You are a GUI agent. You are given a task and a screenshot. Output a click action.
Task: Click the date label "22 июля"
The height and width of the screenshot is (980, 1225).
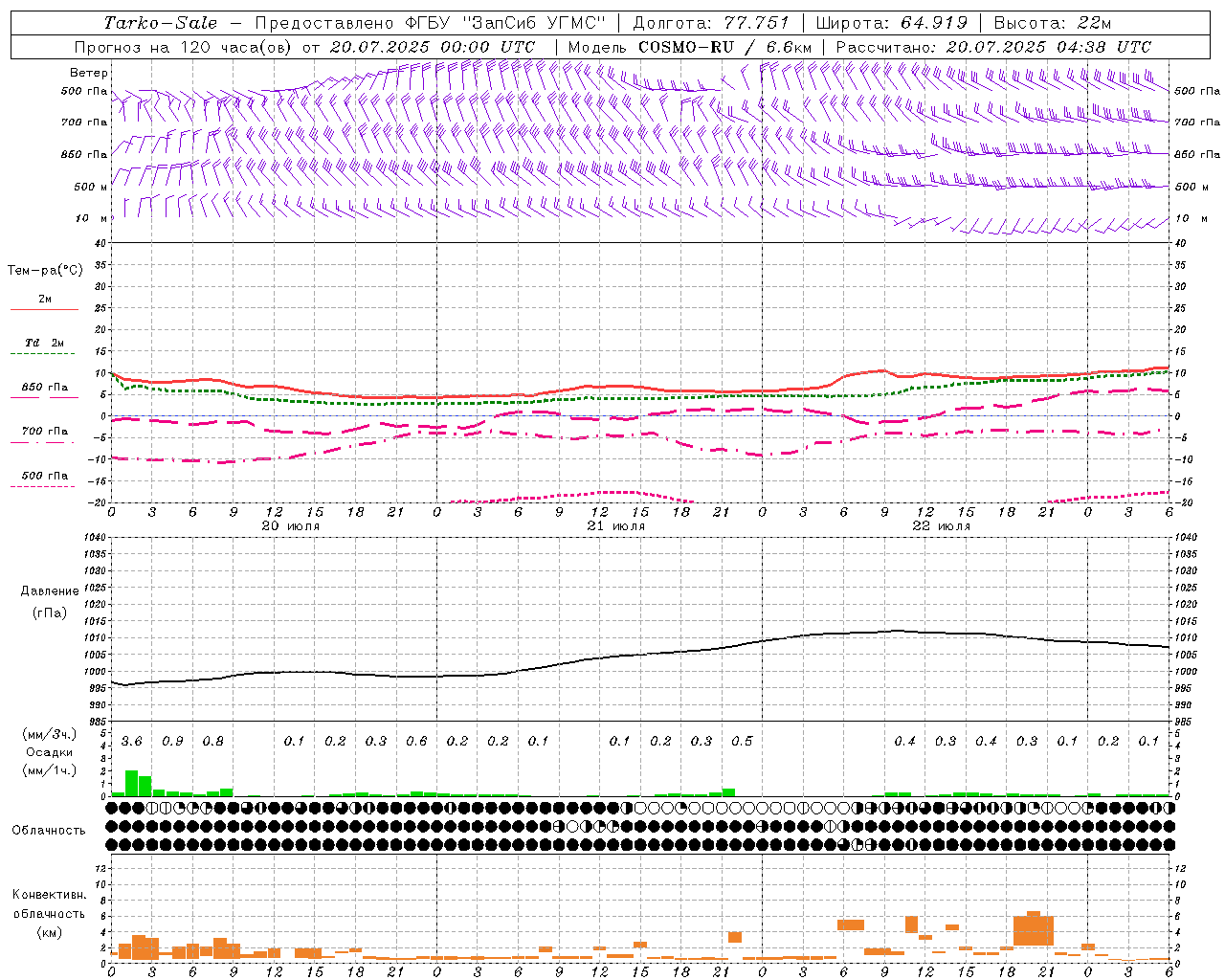point(942,526)
